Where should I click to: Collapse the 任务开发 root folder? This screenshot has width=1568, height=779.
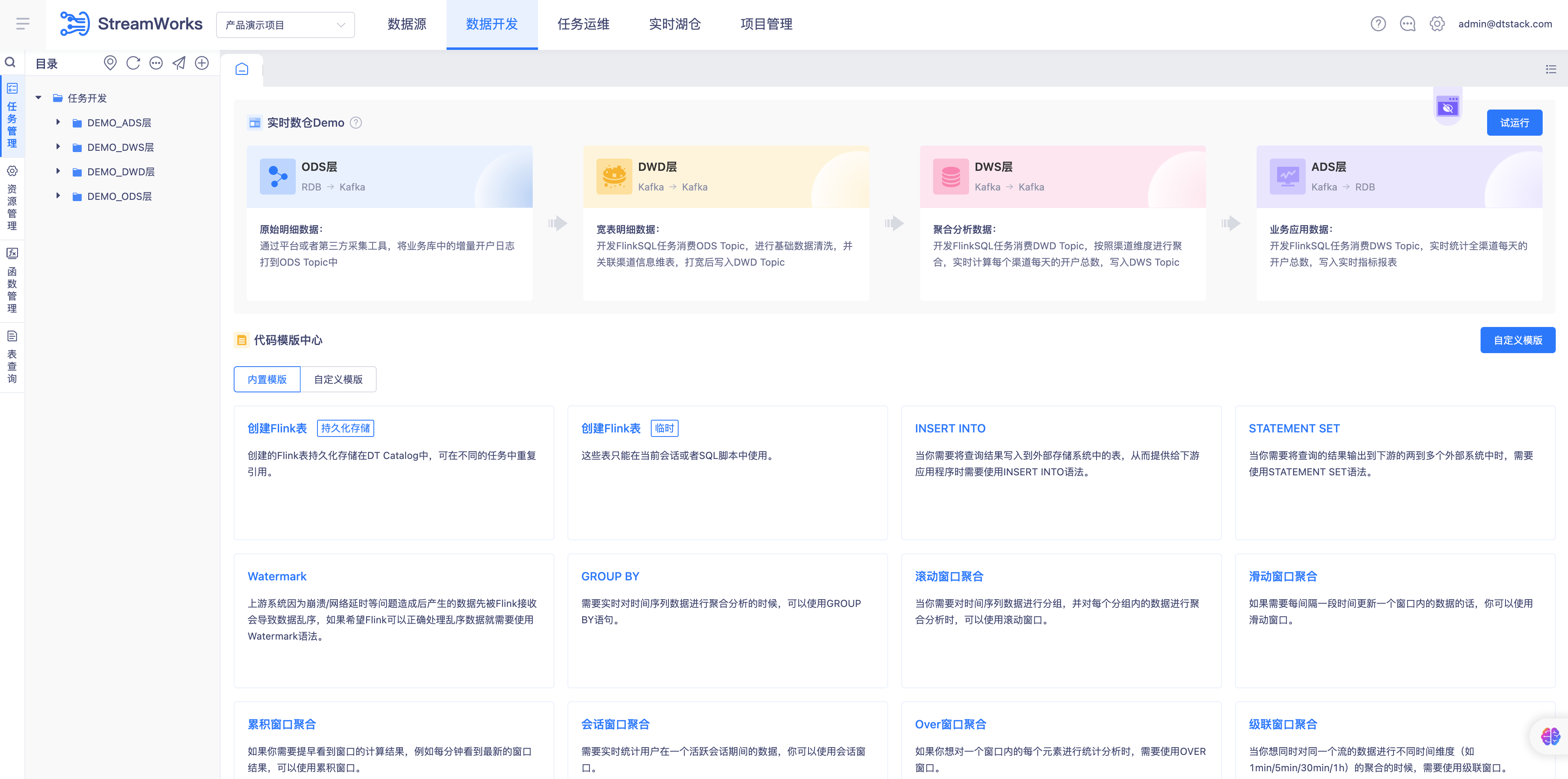(38, 97)
